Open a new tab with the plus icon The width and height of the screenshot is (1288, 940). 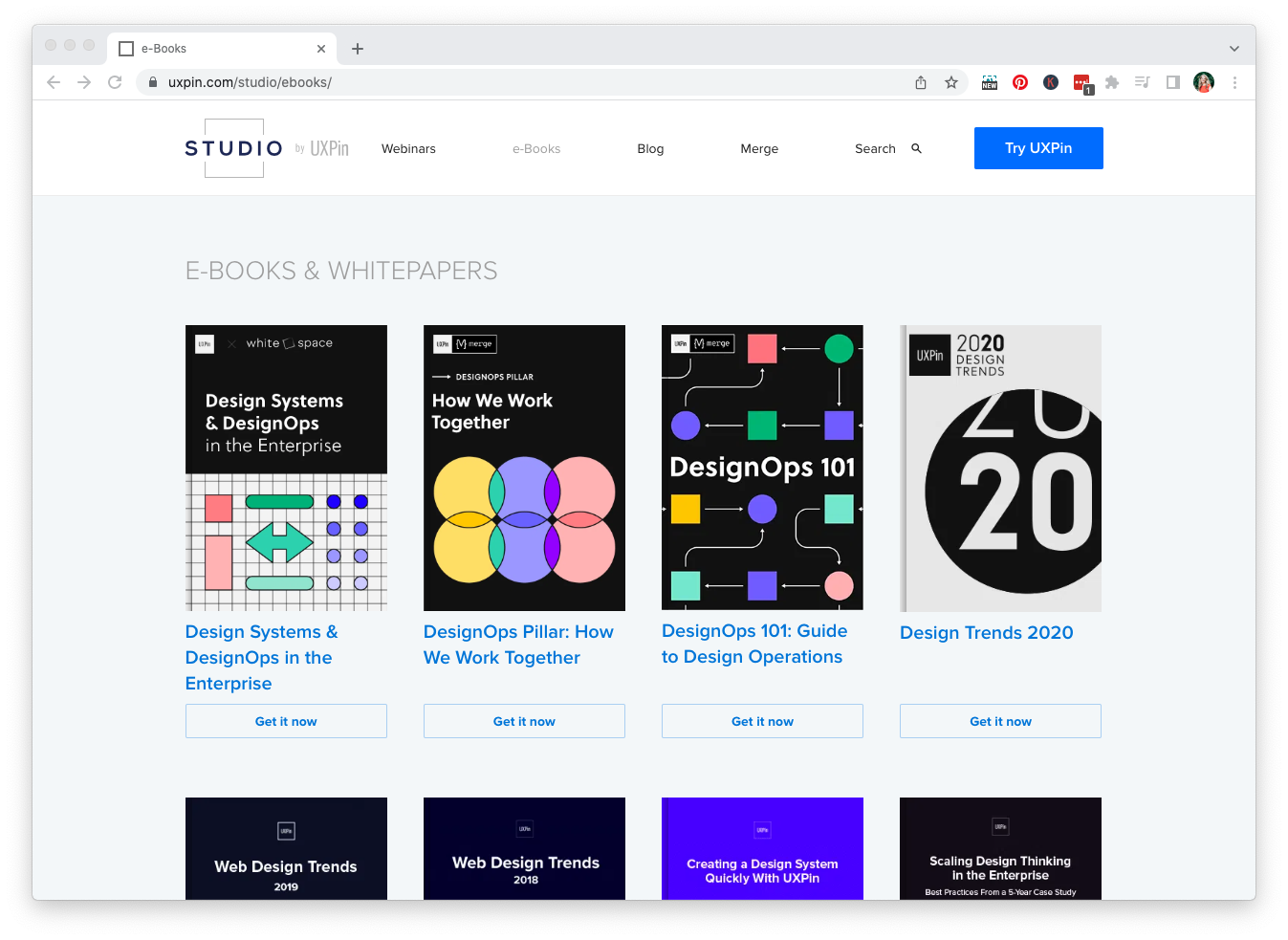(358, 49)
